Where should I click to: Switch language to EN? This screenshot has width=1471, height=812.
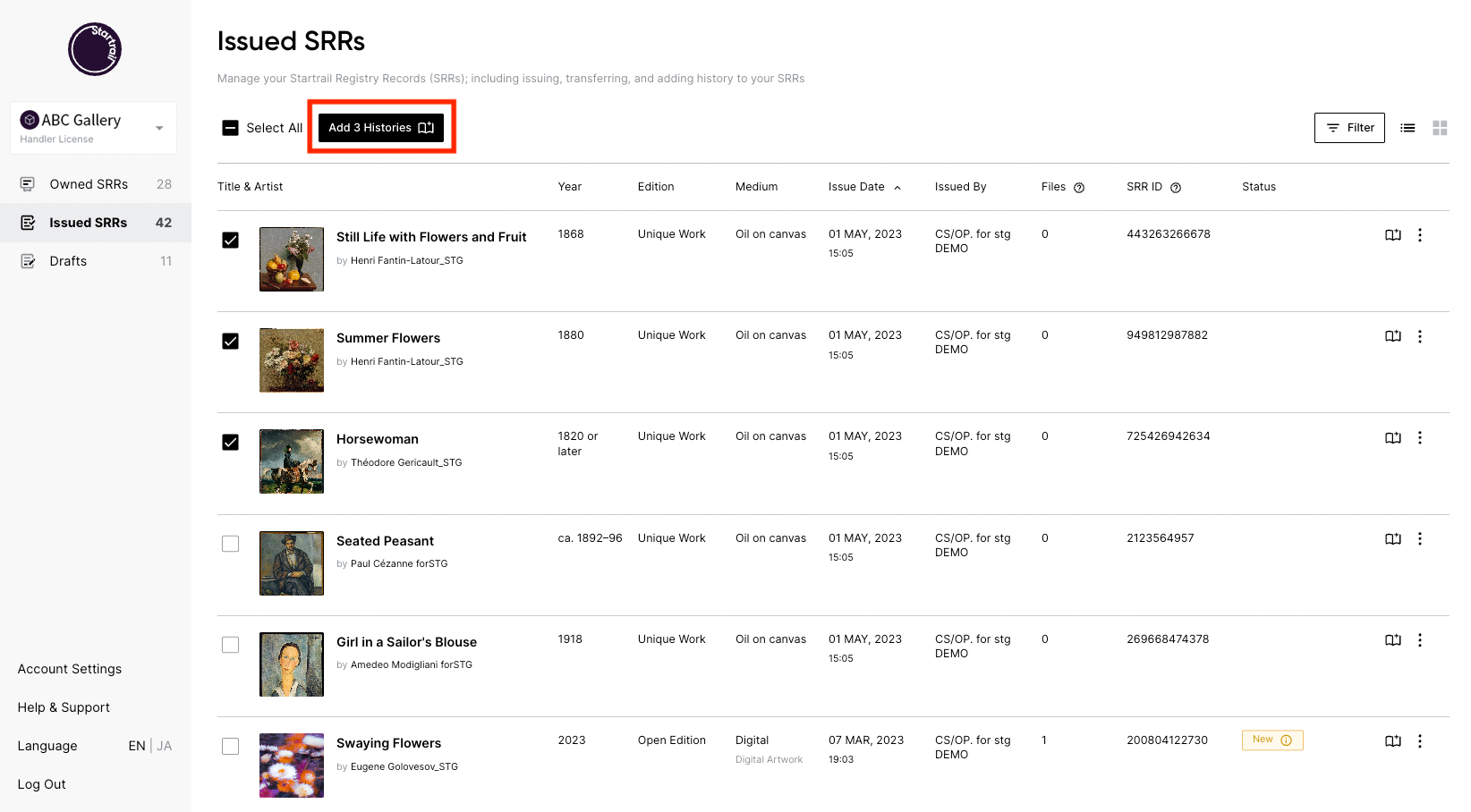[137, 746]
